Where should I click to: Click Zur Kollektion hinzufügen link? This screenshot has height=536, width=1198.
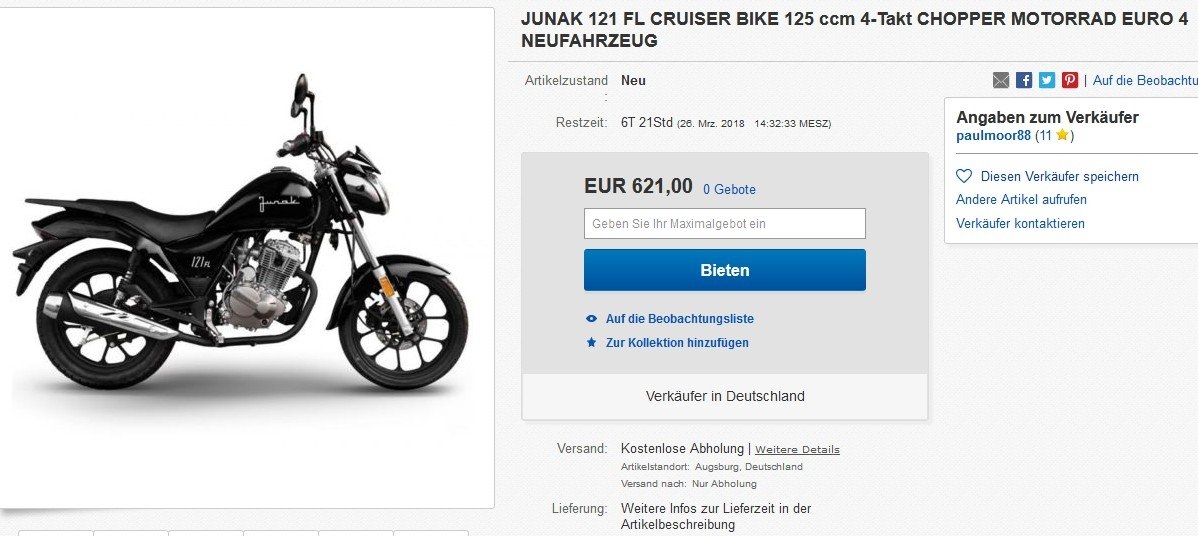point(677,343)
